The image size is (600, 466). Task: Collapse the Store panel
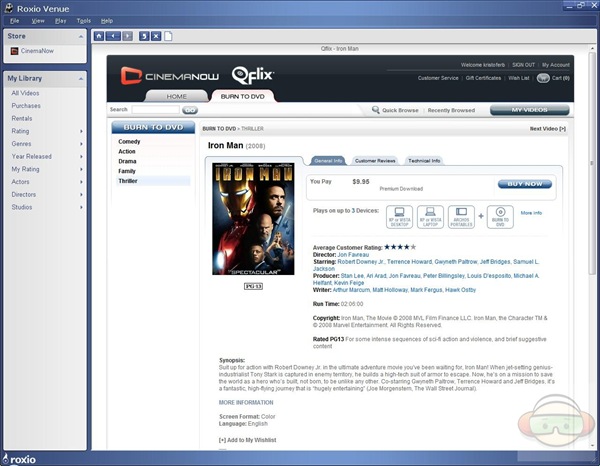[x=79, y=36]
